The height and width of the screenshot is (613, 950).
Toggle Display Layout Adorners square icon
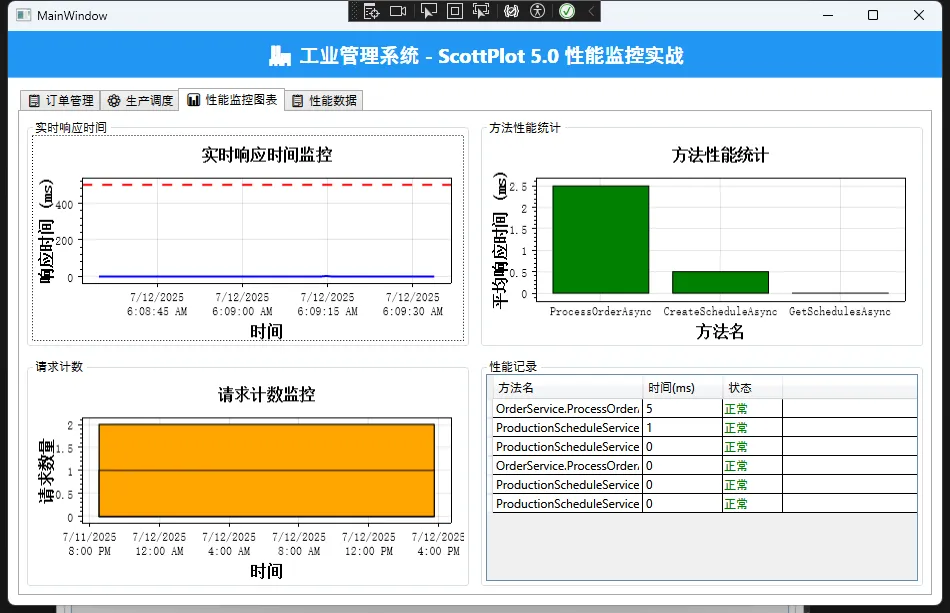point(455,12)
